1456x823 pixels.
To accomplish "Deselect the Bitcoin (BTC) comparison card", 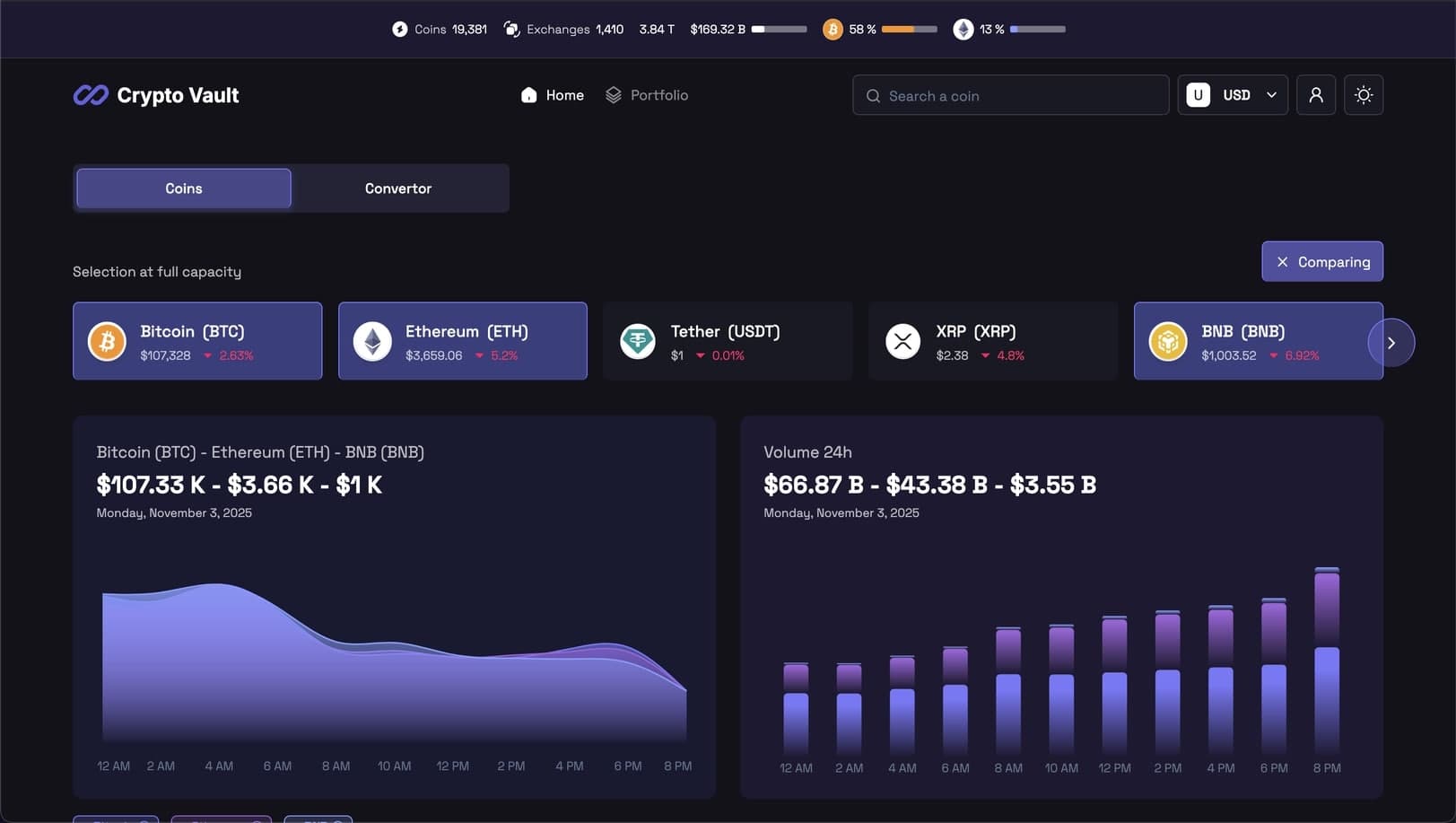I will pos(196,341).
